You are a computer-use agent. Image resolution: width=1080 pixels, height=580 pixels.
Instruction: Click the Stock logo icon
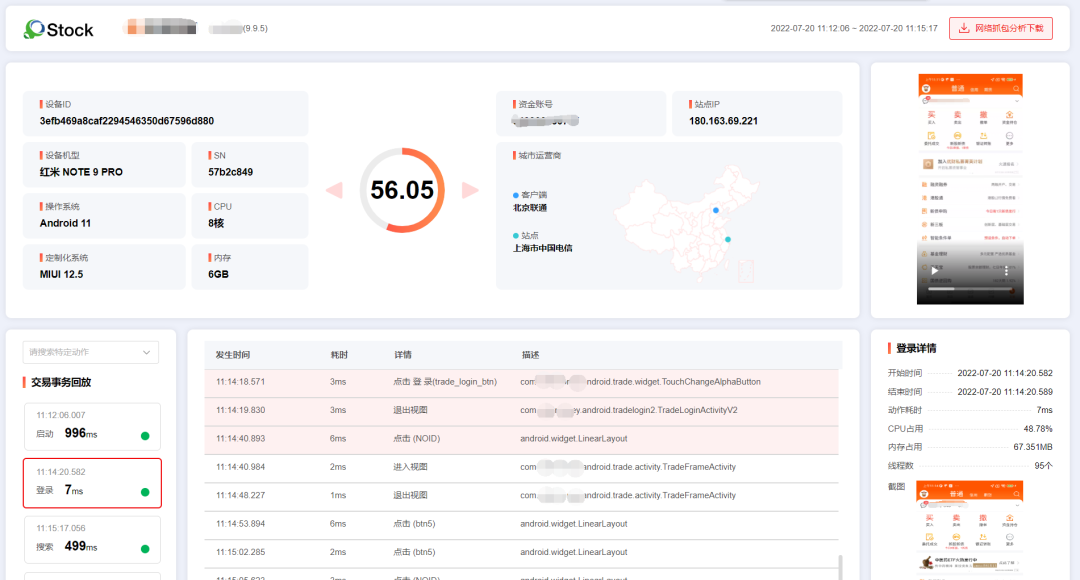point(35,29)
